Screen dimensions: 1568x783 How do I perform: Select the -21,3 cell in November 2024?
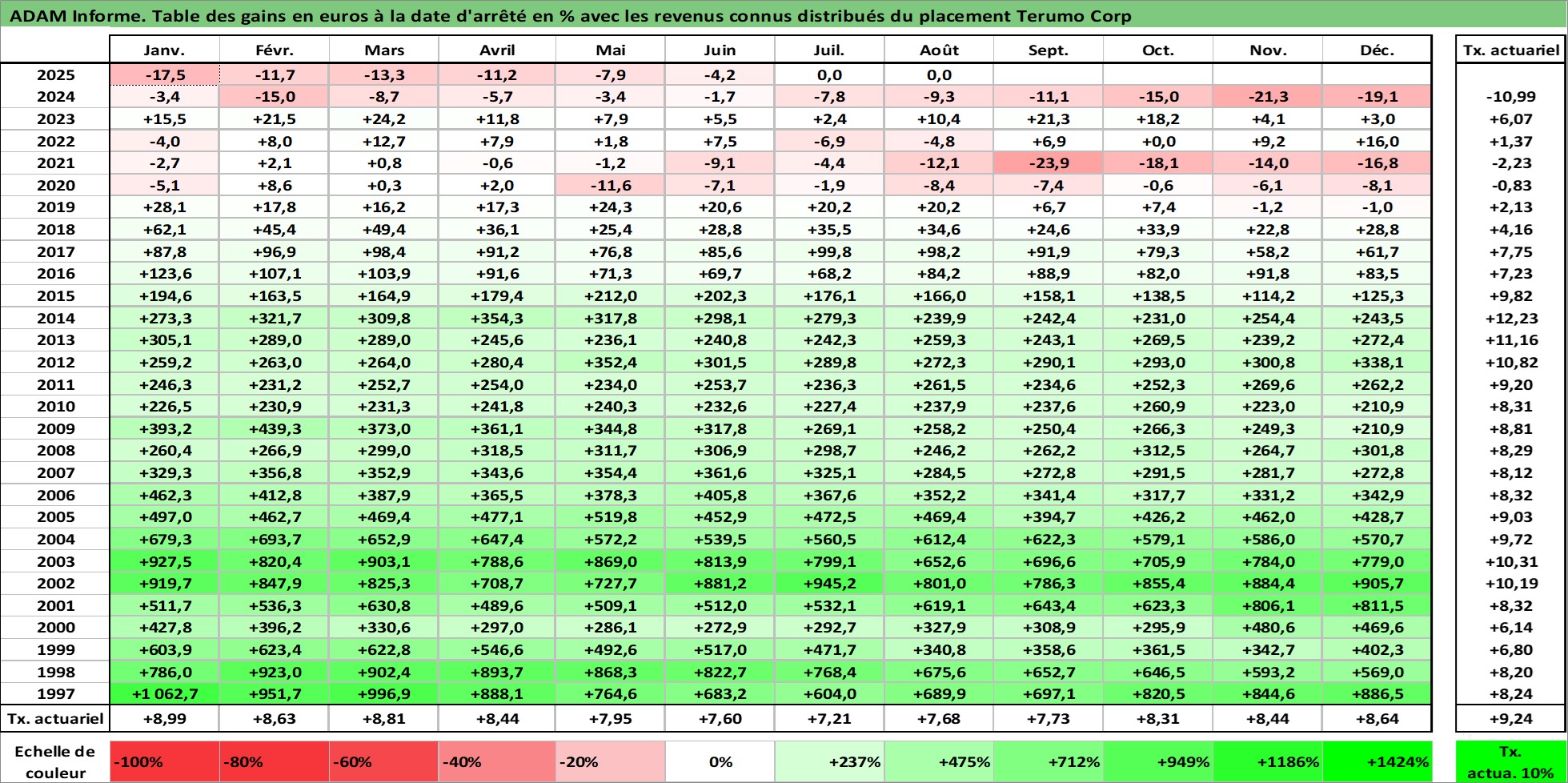pyautogui.click(x=1268, y=96)
